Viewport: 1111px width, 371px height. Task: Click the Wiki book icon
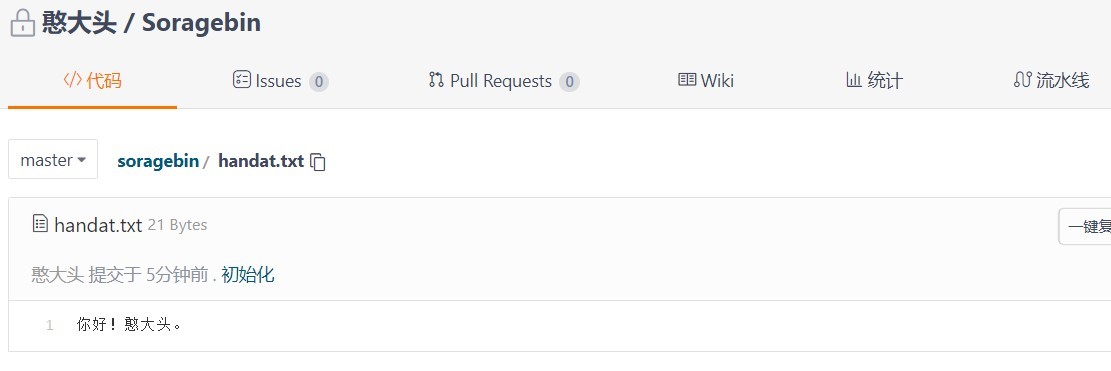coord(687,80)
